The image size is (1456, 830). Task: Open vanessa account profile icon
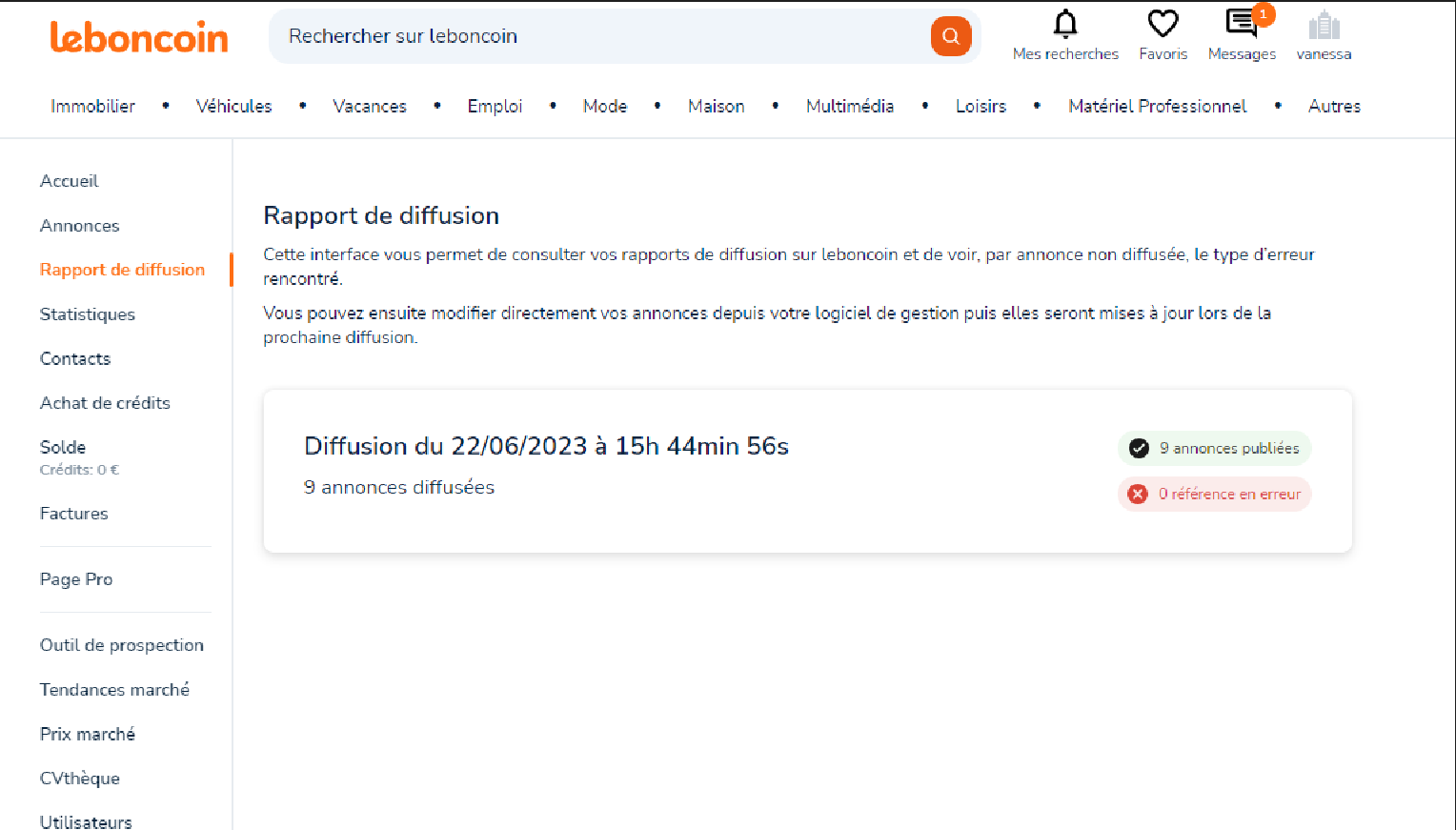pos(1324,27)
